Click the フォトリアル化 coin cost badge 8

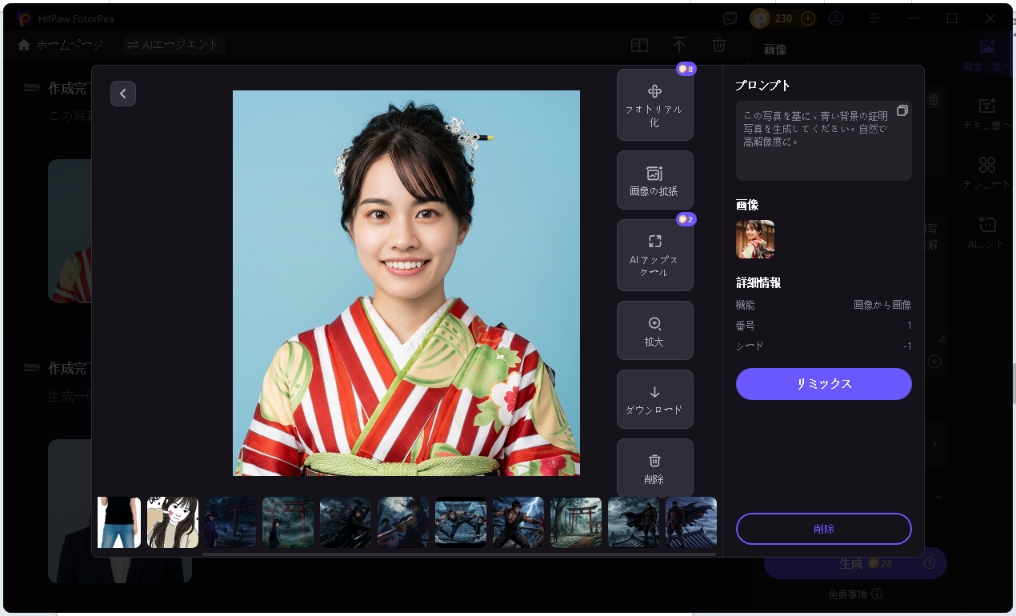[686, 69]
